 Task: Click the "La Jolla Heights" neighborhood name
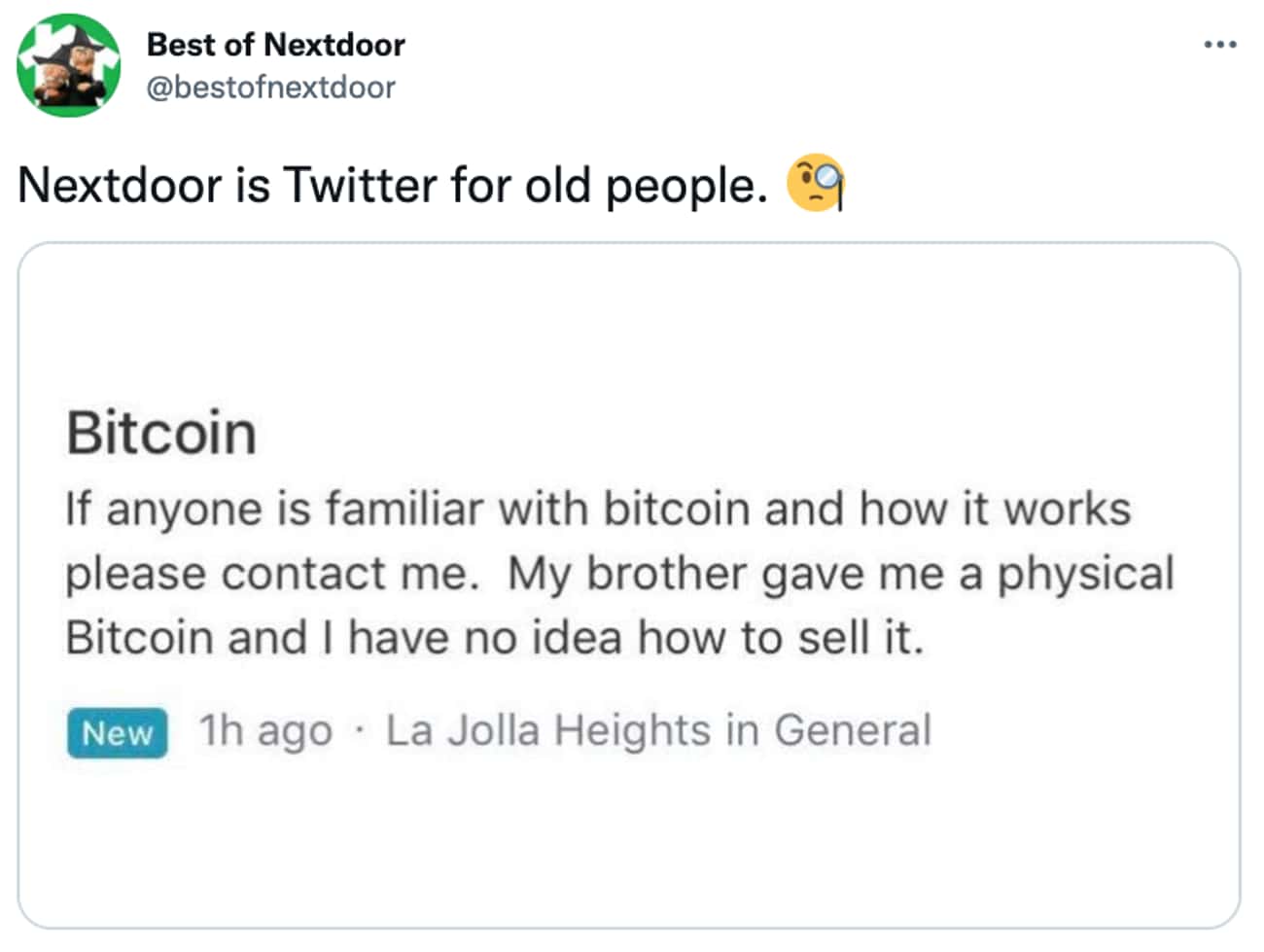(x=548, y=731)
